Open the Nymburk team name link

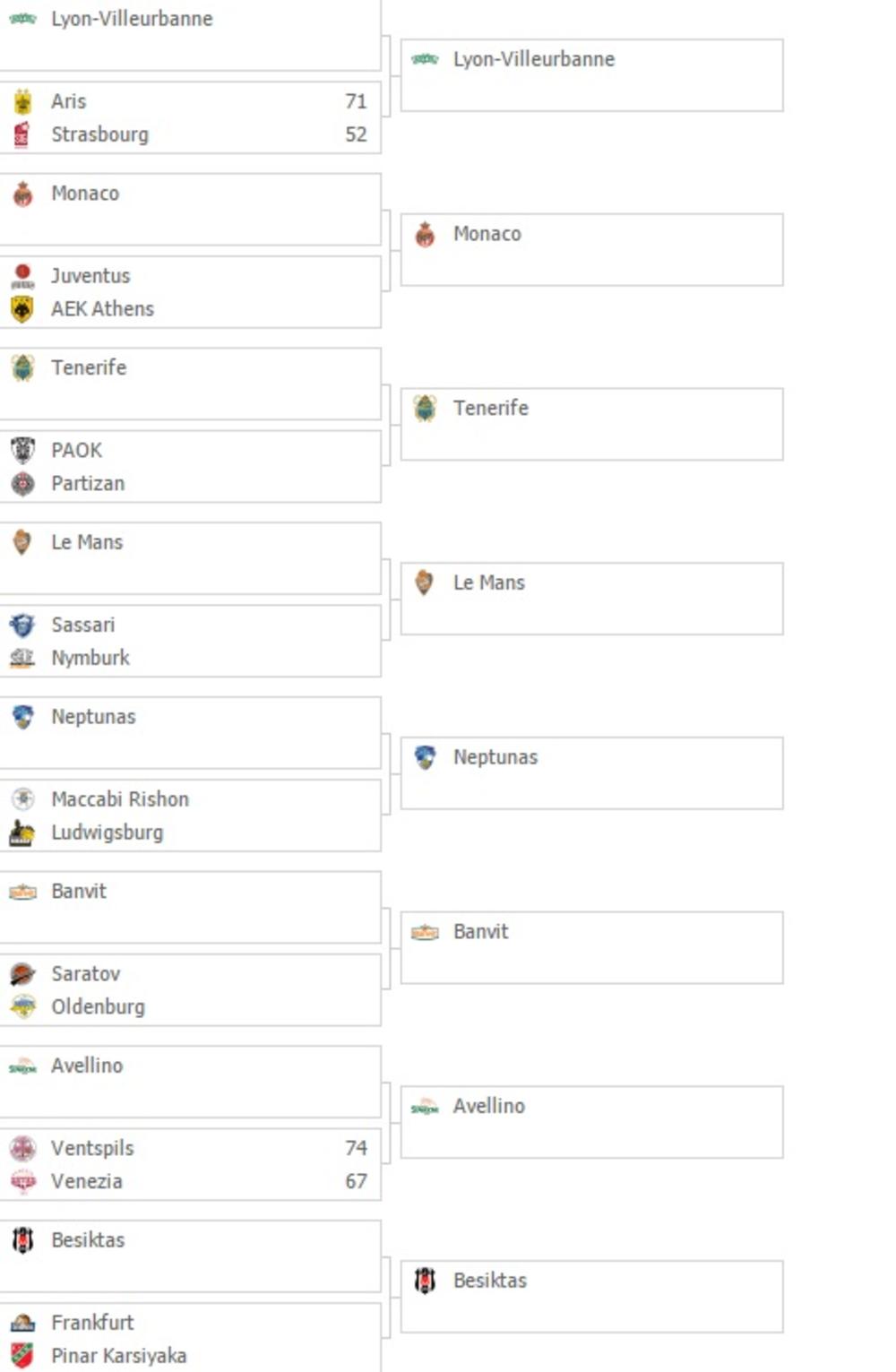(x=90, y=658)
